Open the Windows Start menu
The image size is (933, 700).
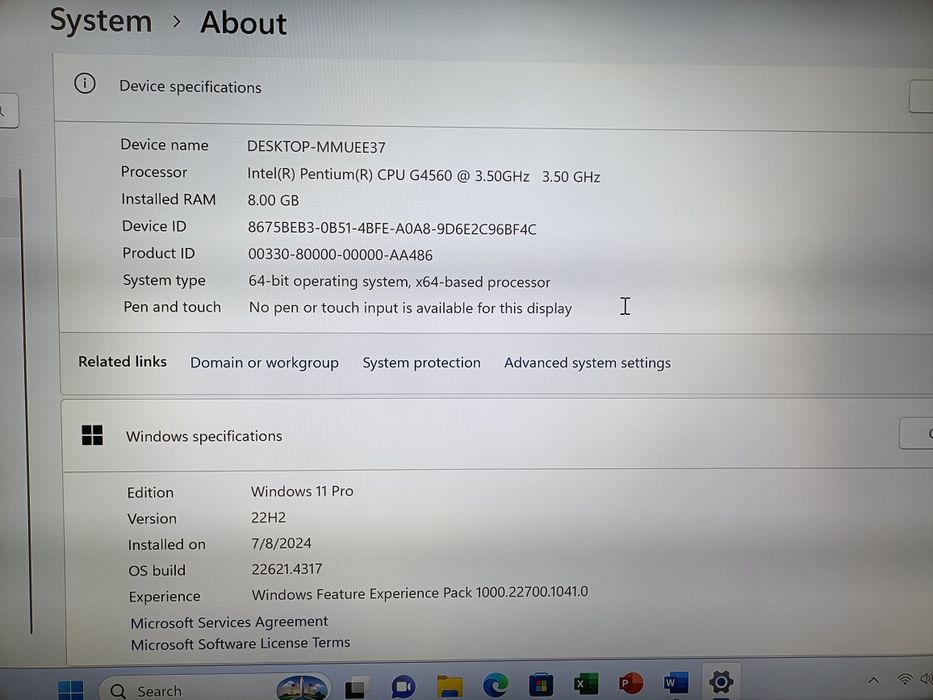tap(71, 690)
